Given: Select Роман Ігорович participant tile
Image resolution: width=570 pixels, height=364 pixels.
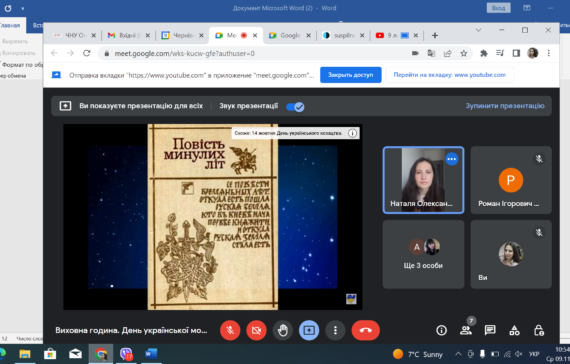Looking at the screenshot, I should (x=511, y=180).
